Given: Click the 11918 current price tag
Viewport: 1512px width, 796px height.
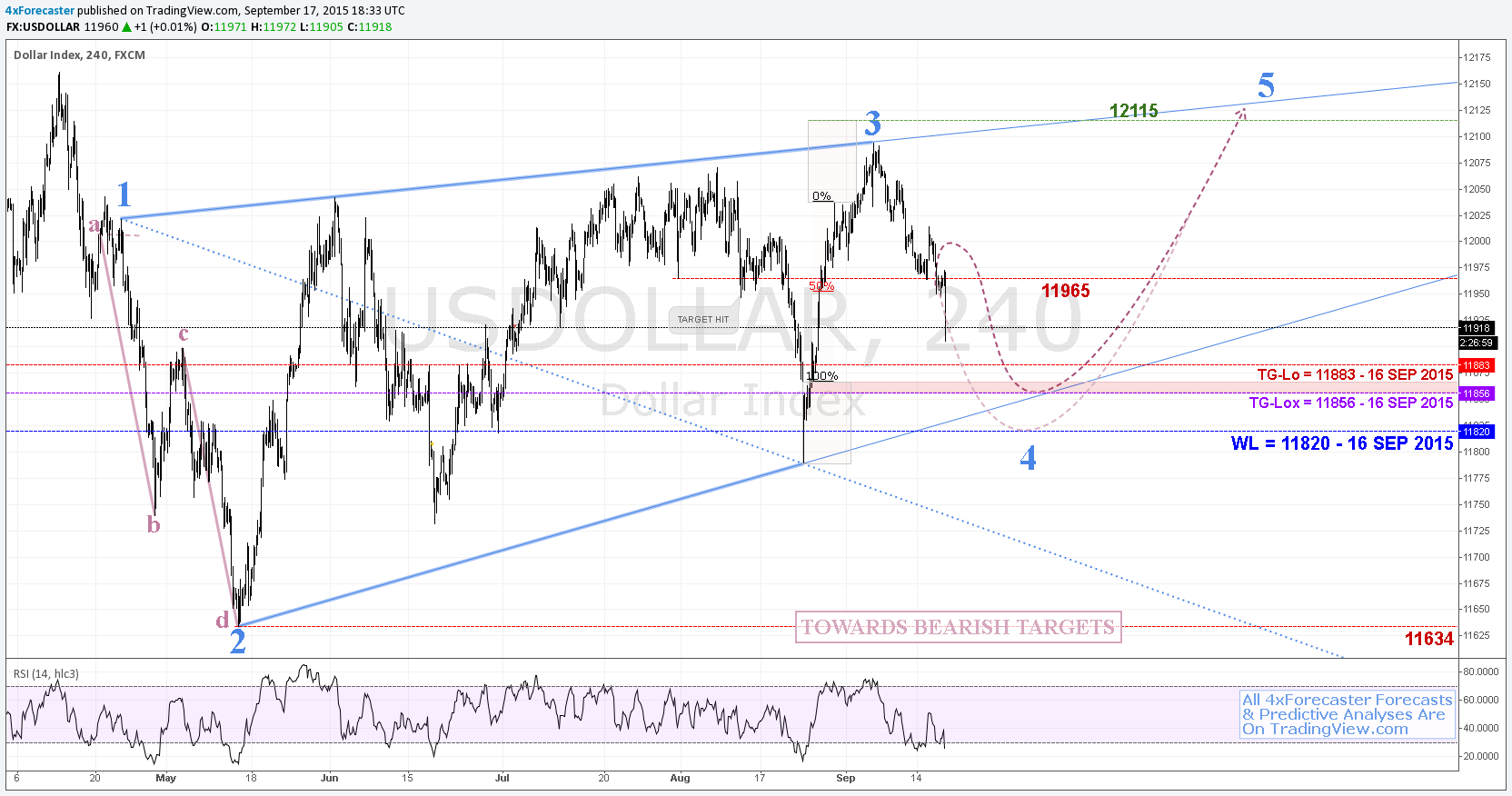Looking at the screenshot, I should pyautogui.click(x=1477, y=328).
